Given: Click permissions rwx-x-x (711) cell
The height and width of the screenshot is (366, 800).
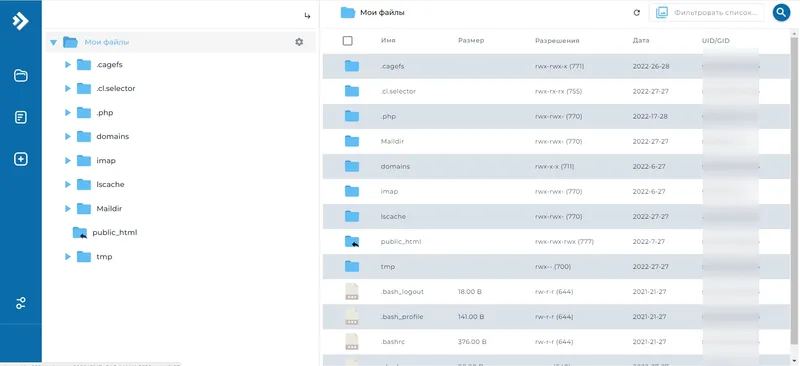Looking at the screenshot, I should 554,166.
